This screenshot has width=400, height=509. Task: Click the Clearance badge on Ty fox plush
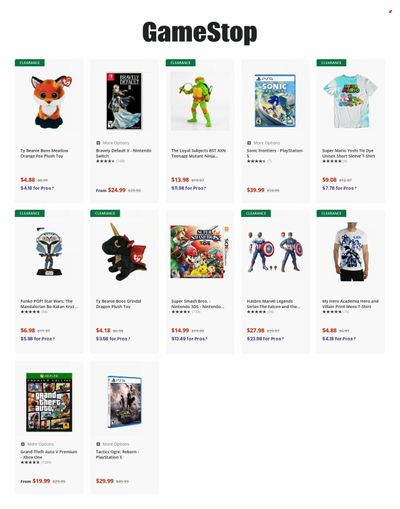point(30,63)
